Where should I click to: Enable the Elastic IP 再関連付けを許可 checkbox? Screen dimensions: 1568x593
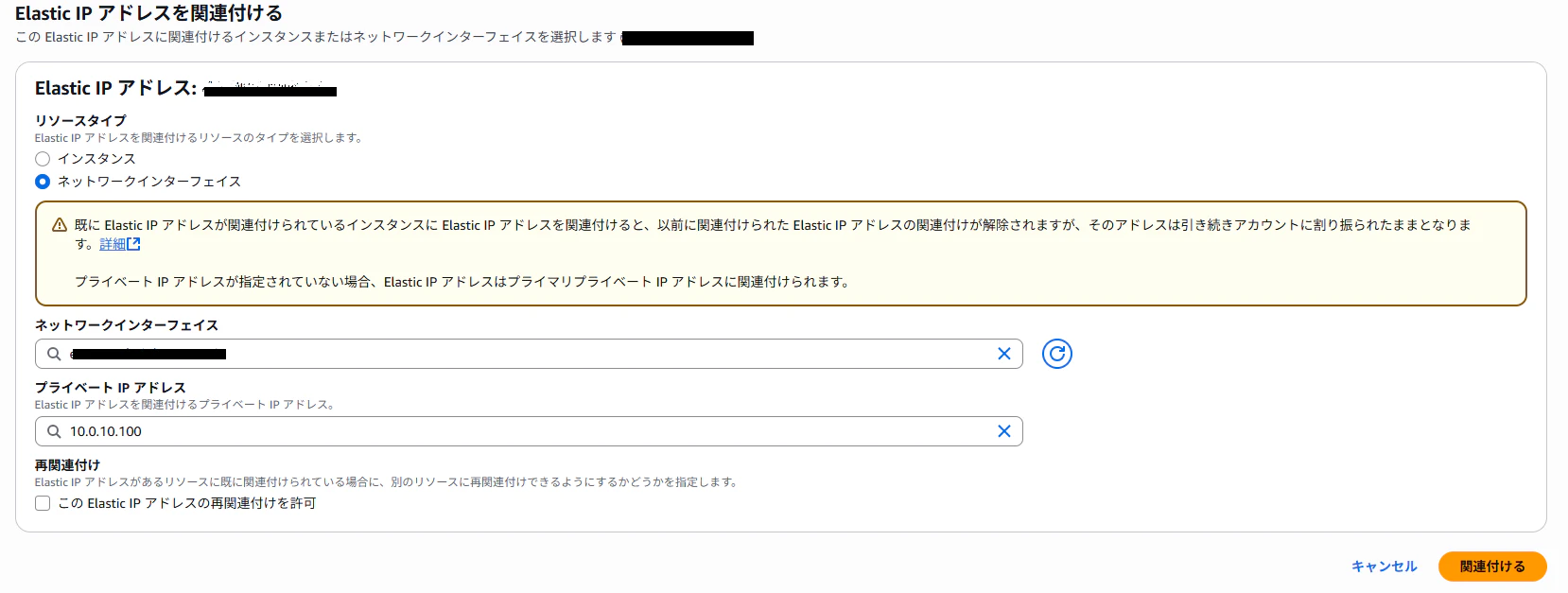(43, 503)
